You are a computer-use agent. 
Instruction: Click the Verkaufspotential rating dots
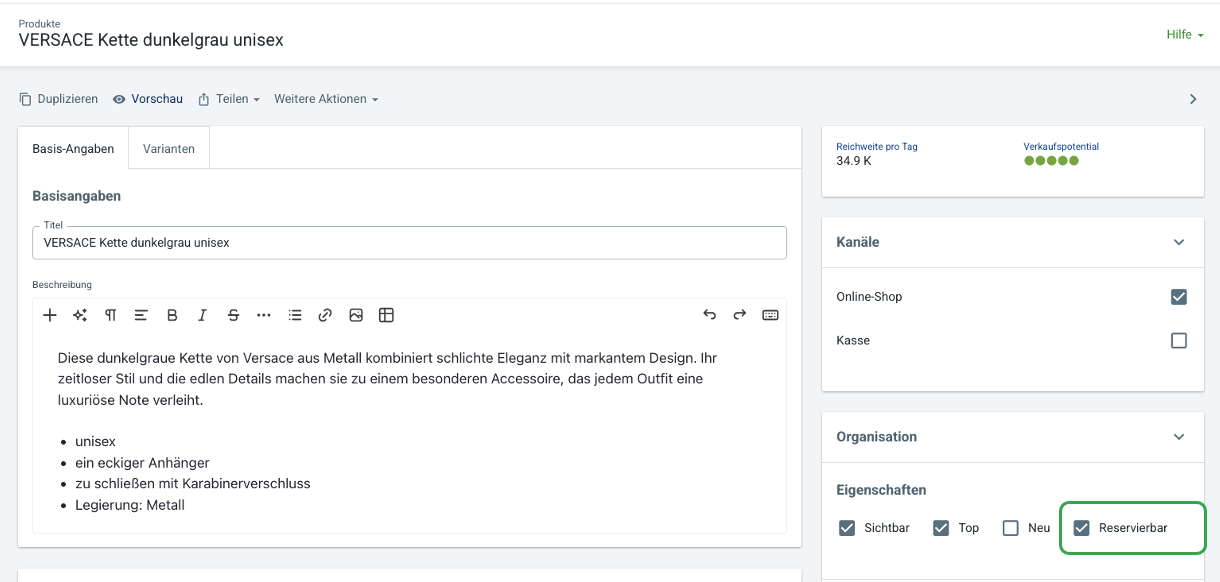[1052, 161]
